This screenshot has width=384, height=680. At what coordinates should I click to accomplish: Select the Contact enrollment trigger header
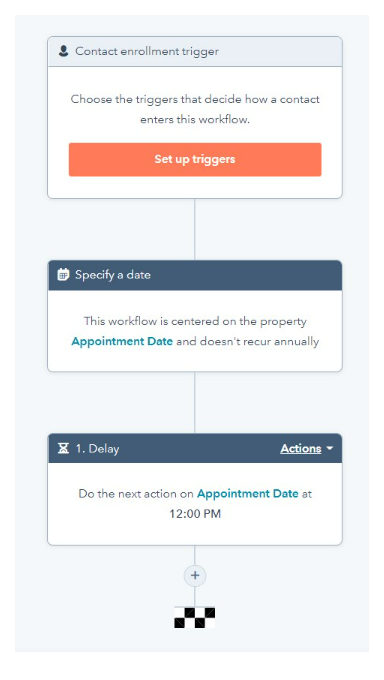[x=195, y=52]
